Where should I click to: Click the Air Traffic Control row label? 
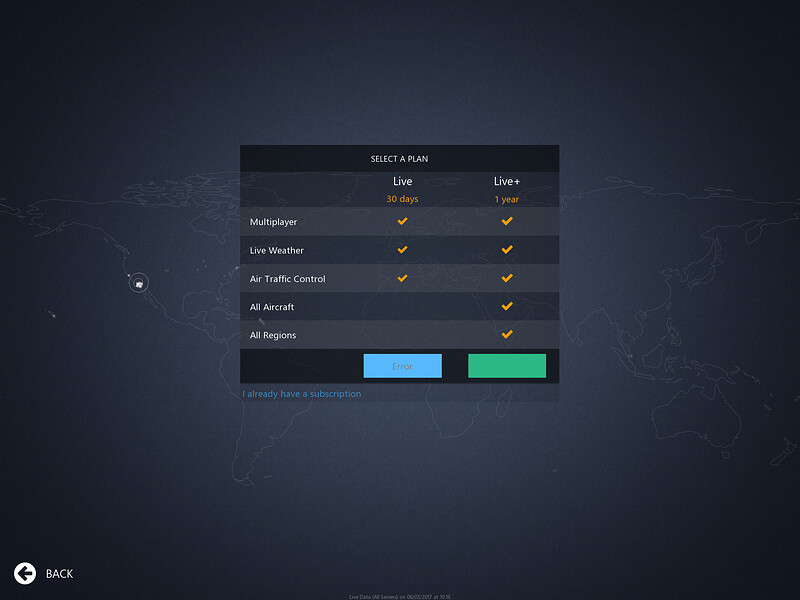coord(287,279)
